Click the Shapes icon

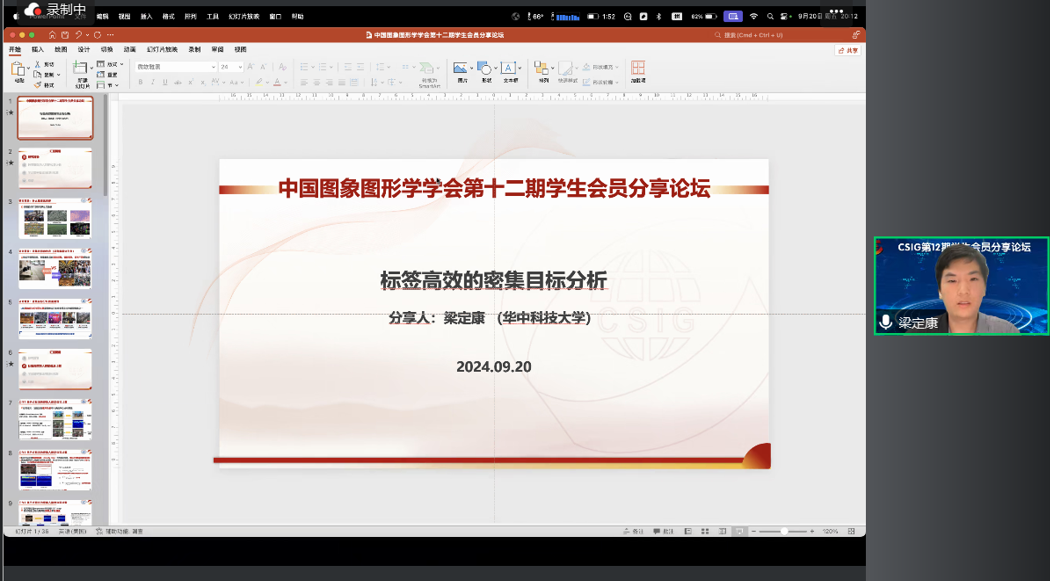(x=484, y=68)
